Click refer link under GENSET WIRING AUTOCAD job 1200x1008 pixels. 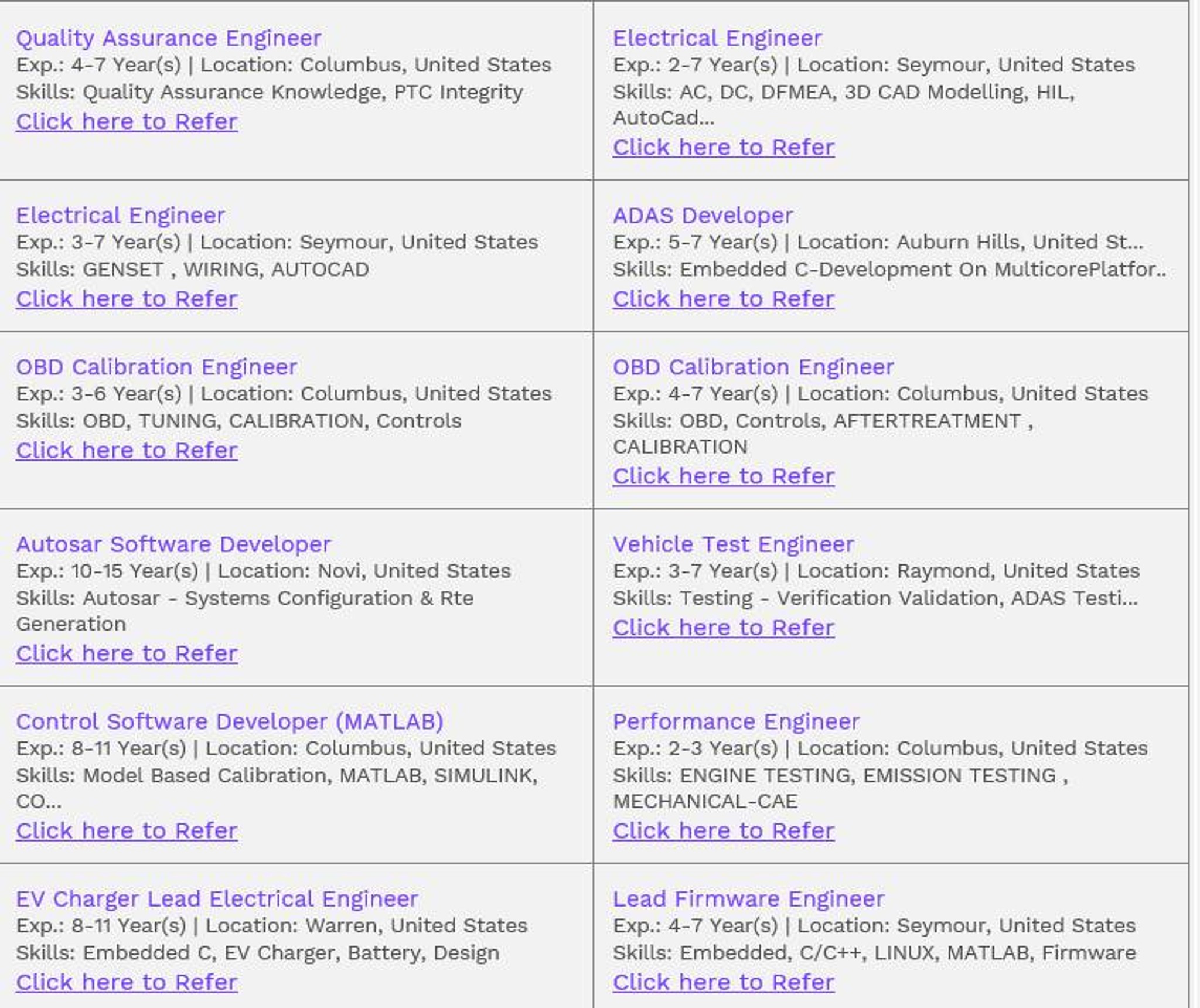[127, 299]
